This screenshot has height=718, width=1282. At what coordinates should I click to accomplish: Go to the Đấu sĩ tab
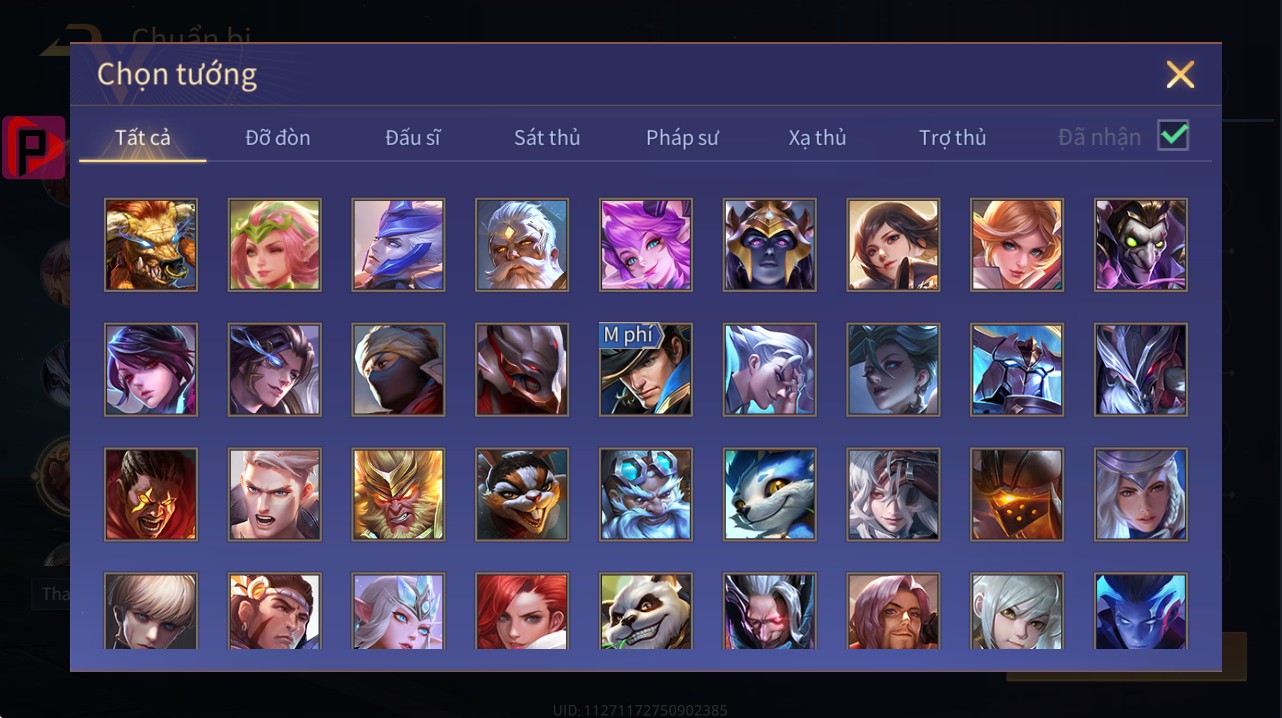pos(413,138)
